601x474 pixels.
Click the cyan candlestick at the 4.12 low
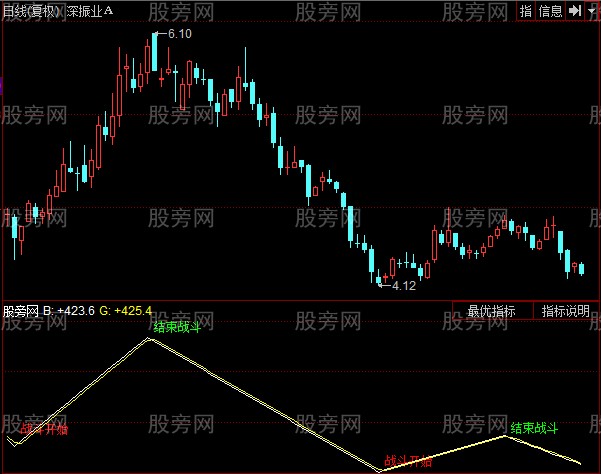(x=379, y=281)
